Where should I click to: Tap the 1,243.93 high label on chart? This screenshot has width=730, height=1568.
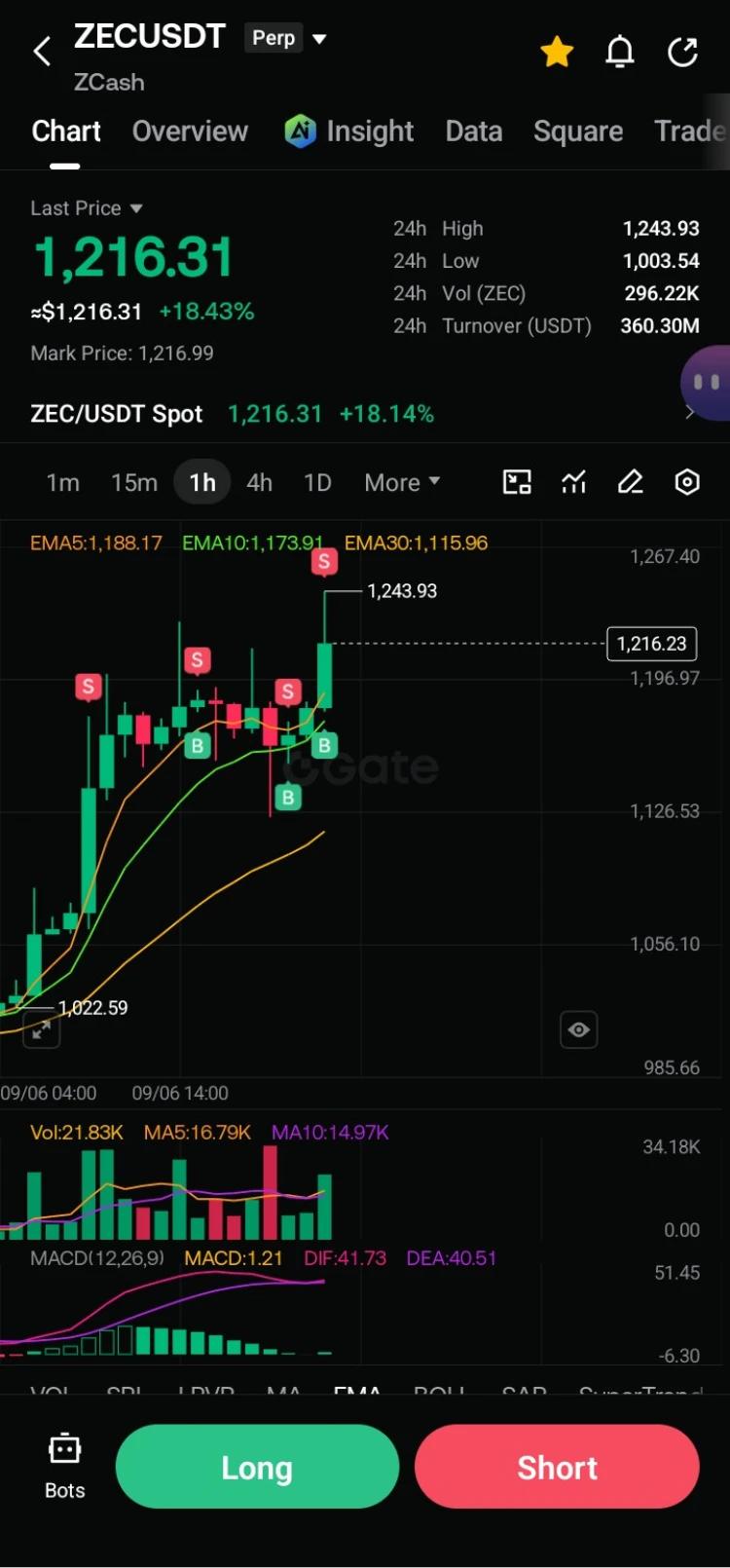click(x=402, y=591)
